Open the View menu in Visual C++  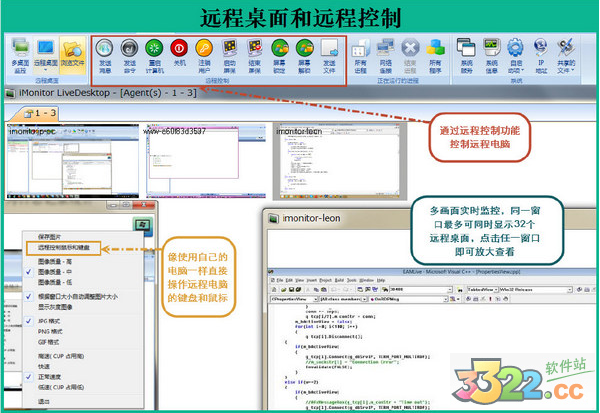(x=301, y=280)
